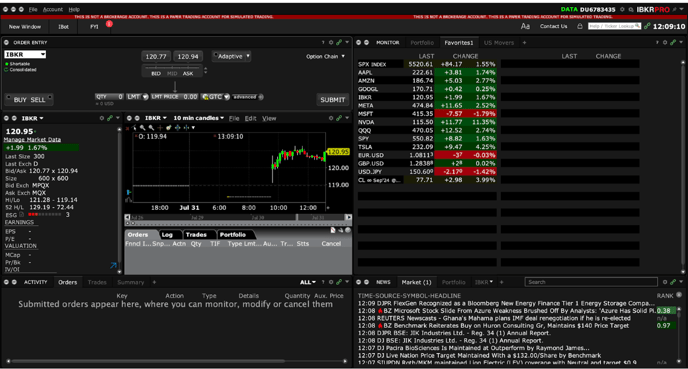Open the 10 min candles interval dropdown
Image resolution: width=688 pixels, height=369 pixels.
coord(198,118)
